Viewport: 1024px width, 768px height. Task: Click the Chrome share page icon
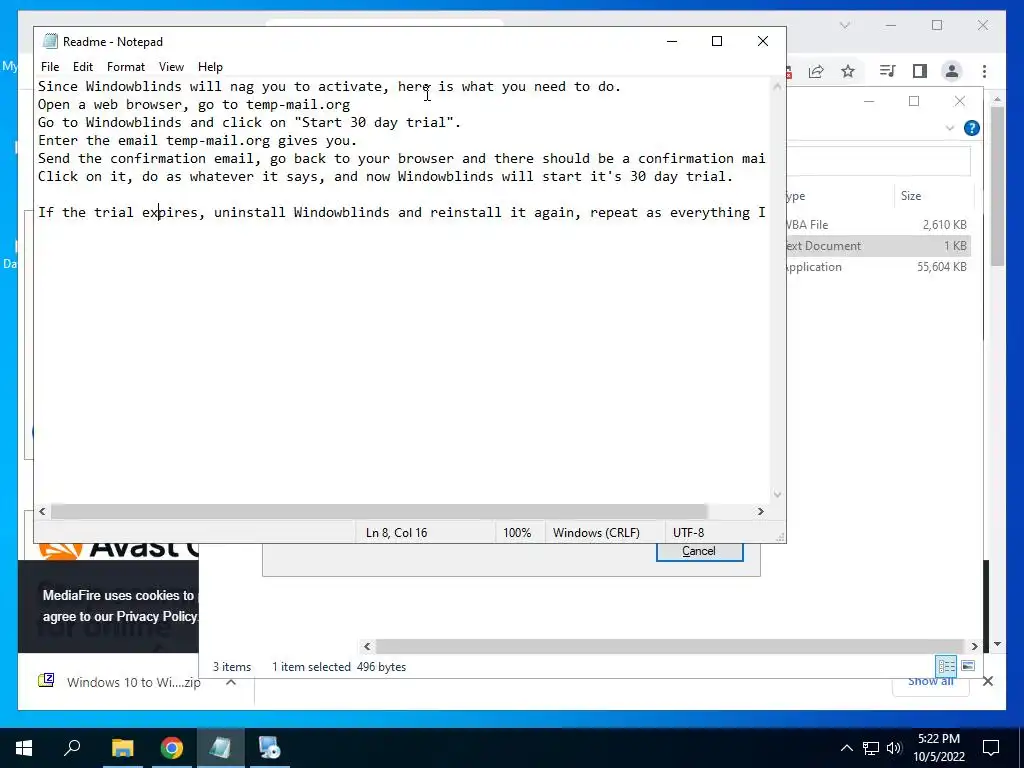click(x=816, y=71)
